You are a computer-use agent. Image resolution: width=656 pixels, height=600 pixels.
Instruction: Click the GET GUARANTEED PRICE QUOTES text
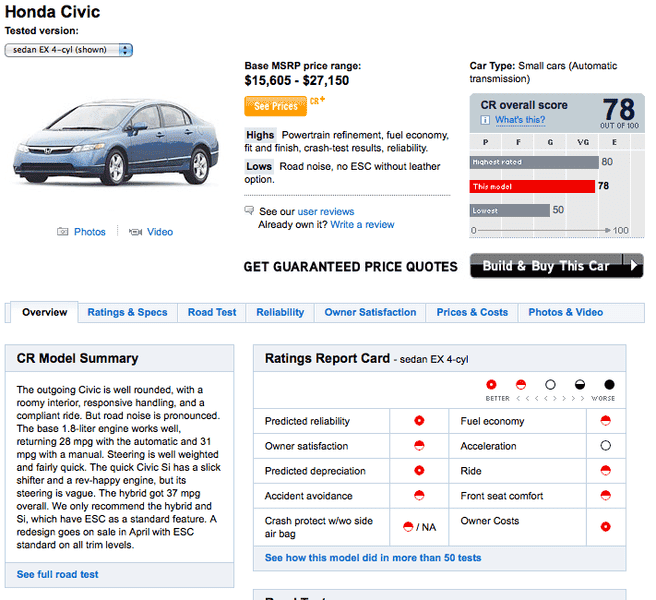coord(351,267)
